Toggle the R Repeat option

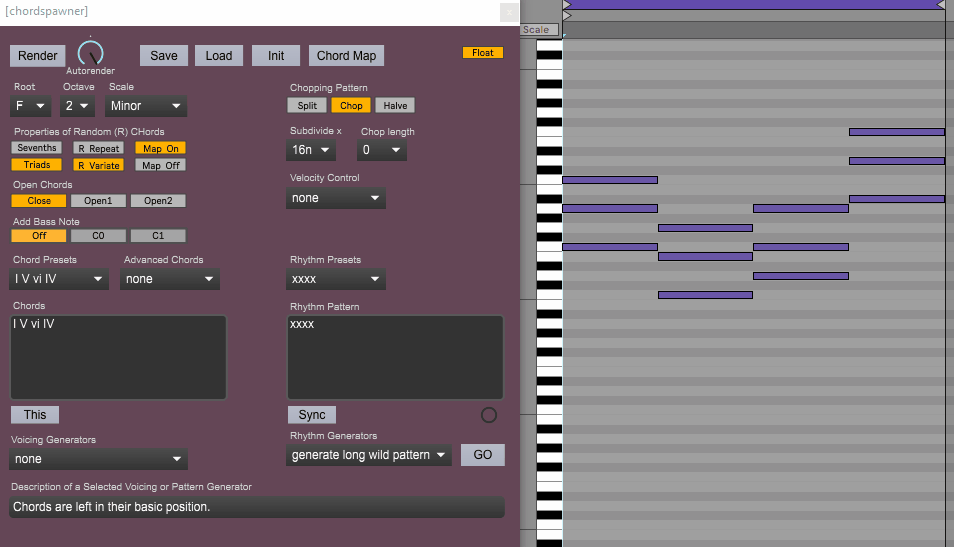pos(99,148)
